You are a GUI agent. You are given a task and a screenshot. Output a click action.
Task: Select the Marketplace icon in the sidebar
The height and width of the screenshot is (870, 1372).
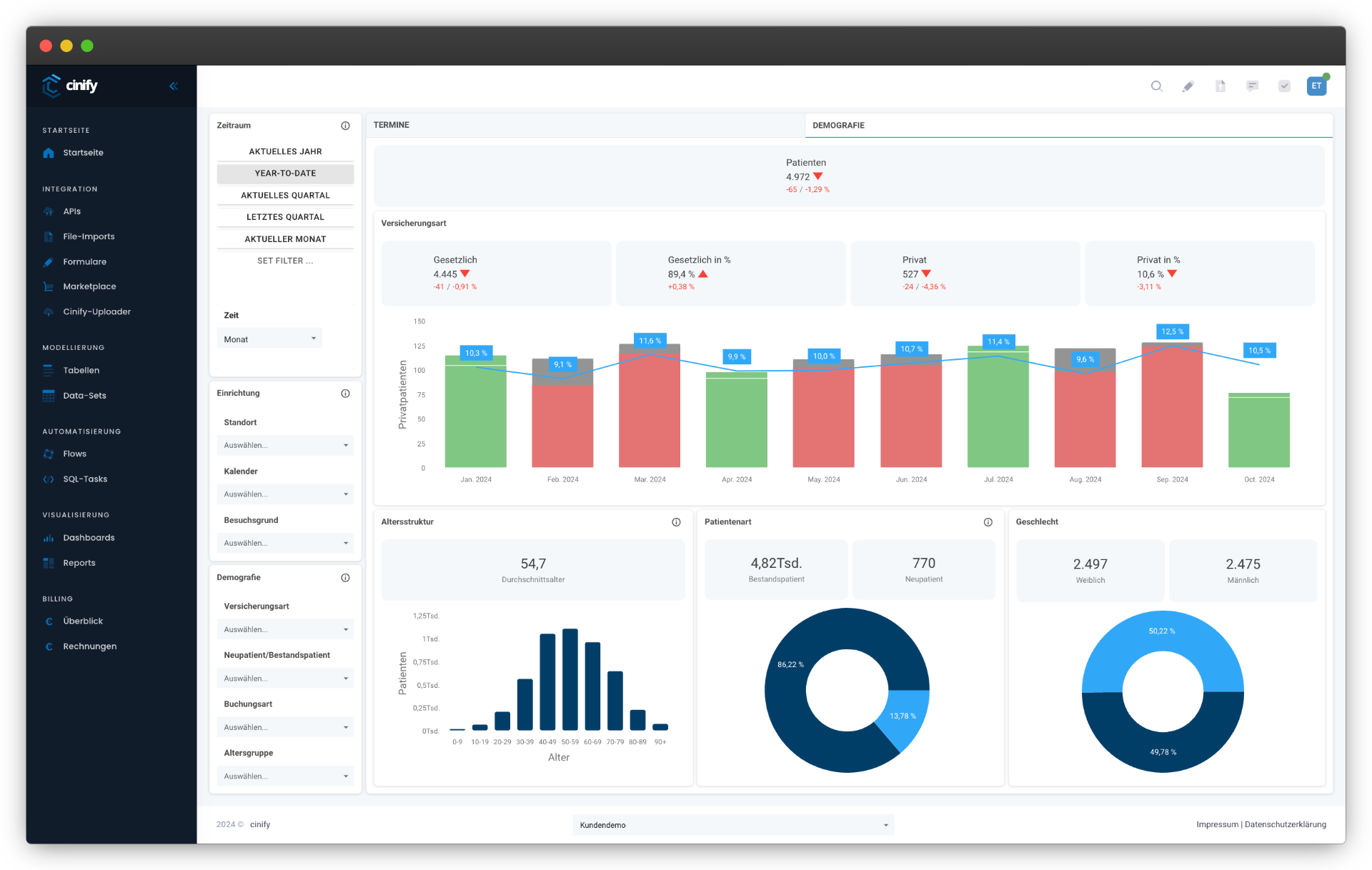pos(49,286)
